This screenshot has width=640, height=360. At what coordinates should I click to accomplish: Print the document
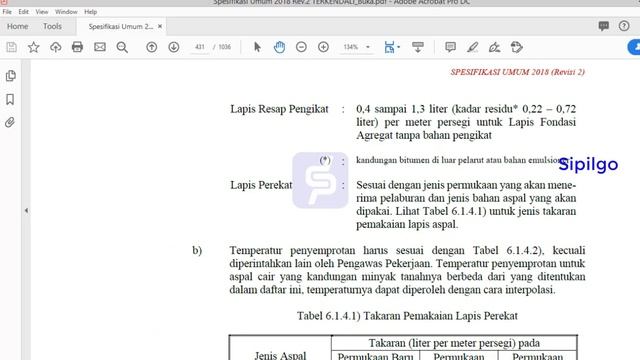click(77, 47)
